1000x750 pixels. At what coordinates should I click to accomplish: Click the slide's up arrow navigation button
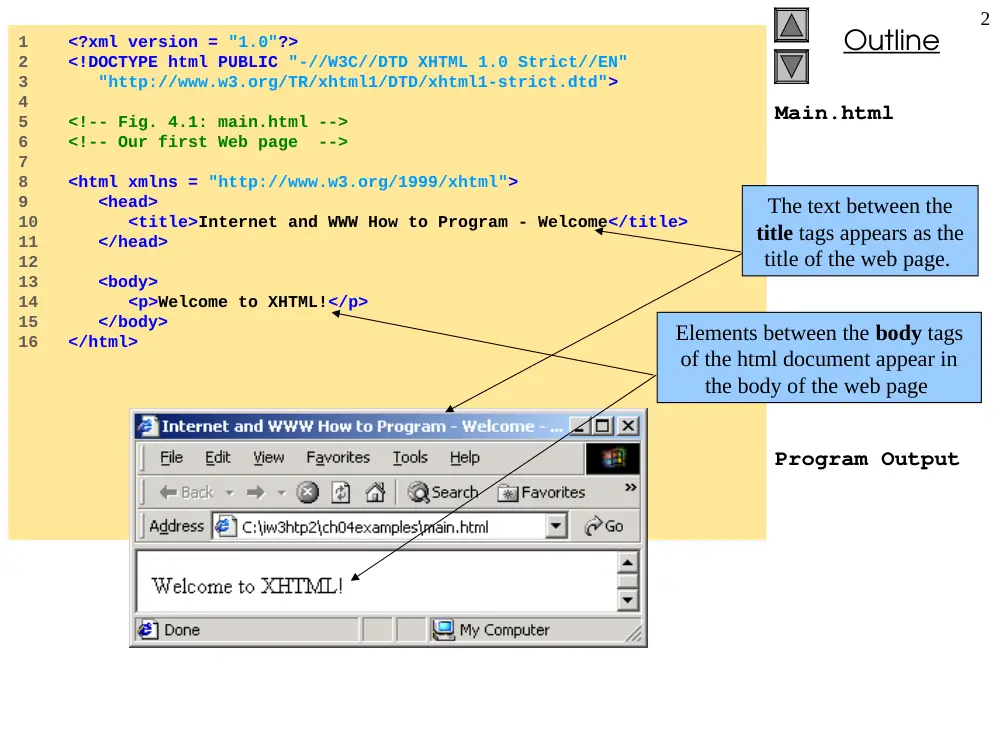(x=791, y=26)
